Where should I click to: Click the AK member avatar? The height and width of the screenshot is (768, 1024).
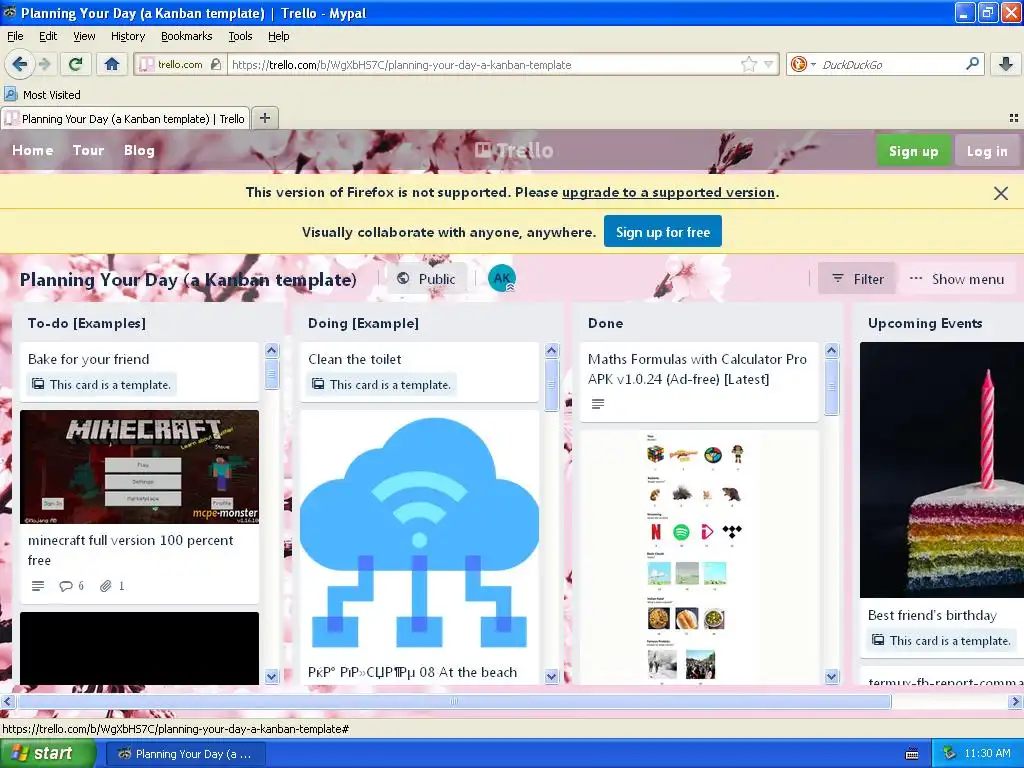(502, 279)
